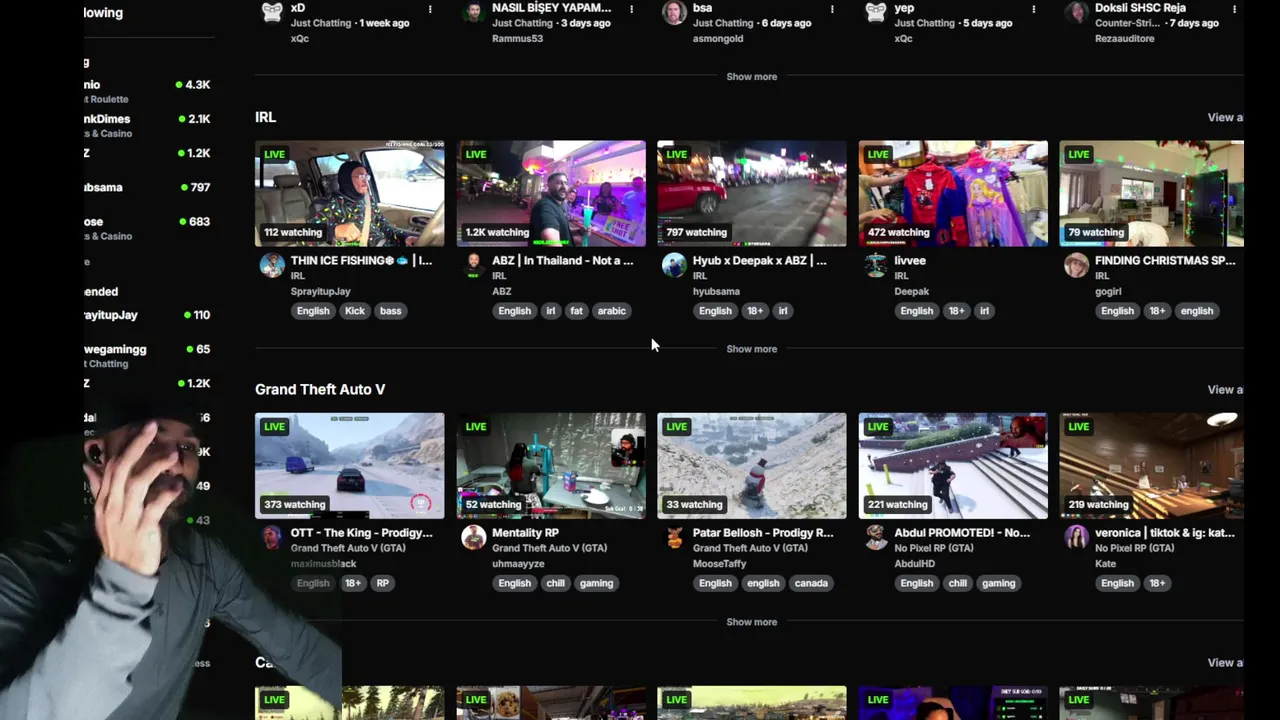The height and width of the screenshot is (720, 1280).
Task: Open View all for Grand Theft Auto V
Action: pos(1225,390)
